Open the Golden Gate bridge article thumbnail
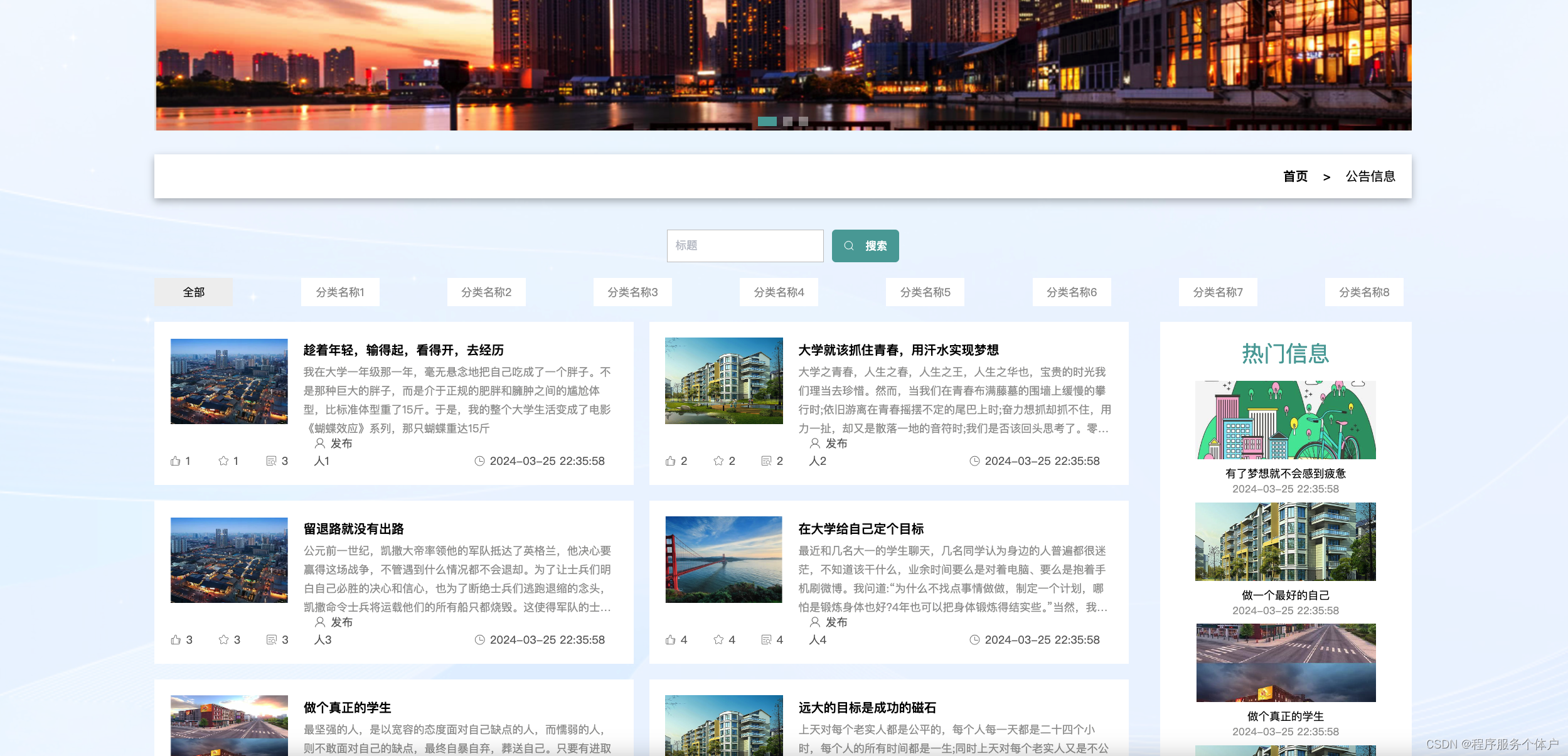Screen dimensions: 1568x756 723,560
